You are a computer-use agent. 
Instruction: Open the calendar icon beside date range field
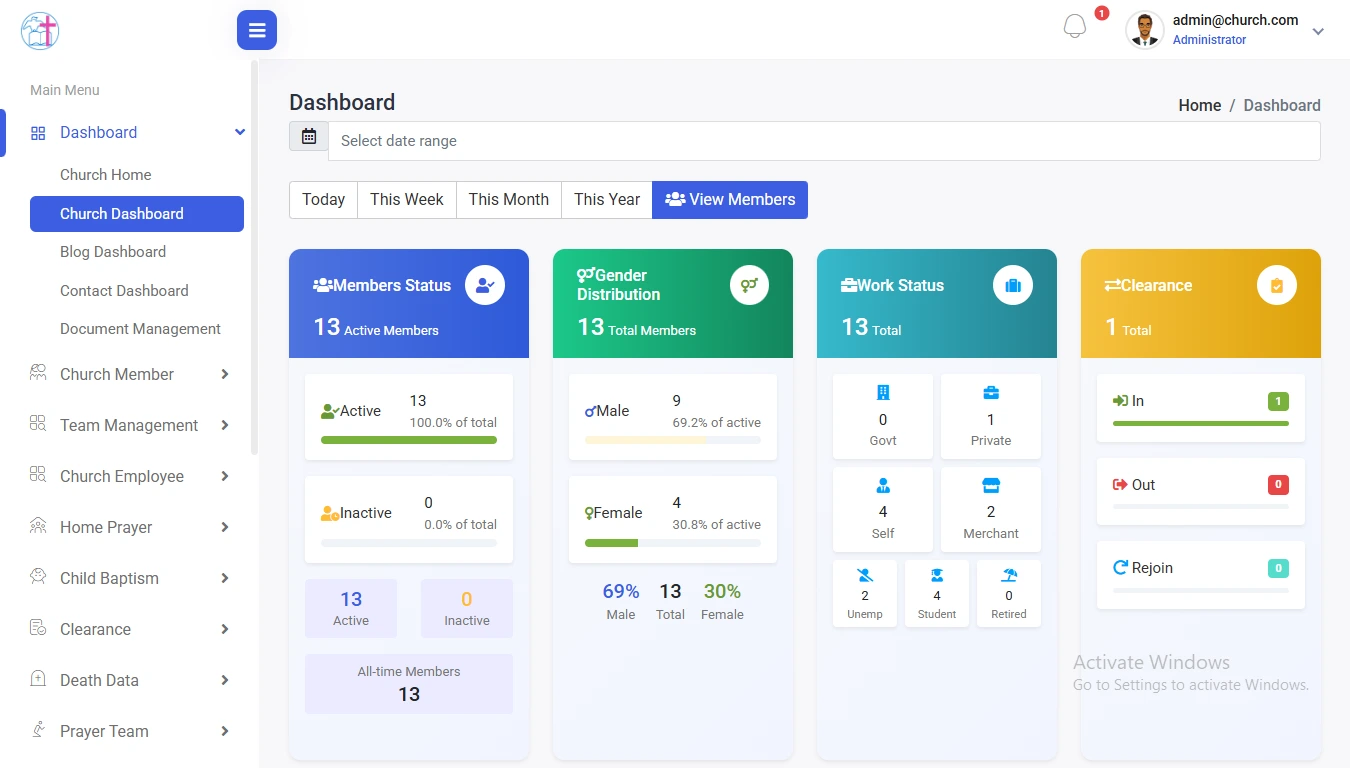click(308, 135)
